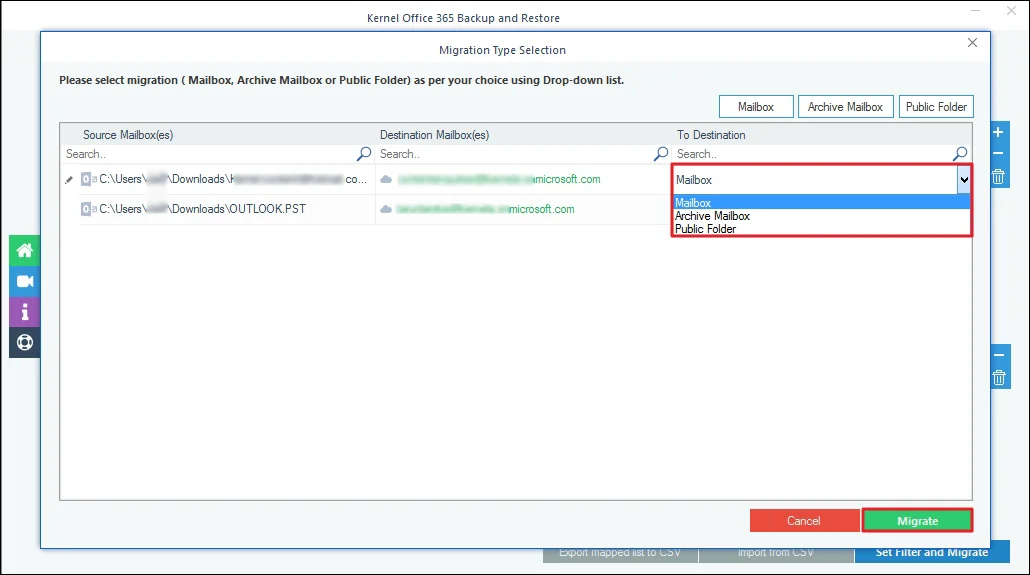Click the green Migrate button
This screenshot has height=575, width=1030.
[x=918, y=520]
